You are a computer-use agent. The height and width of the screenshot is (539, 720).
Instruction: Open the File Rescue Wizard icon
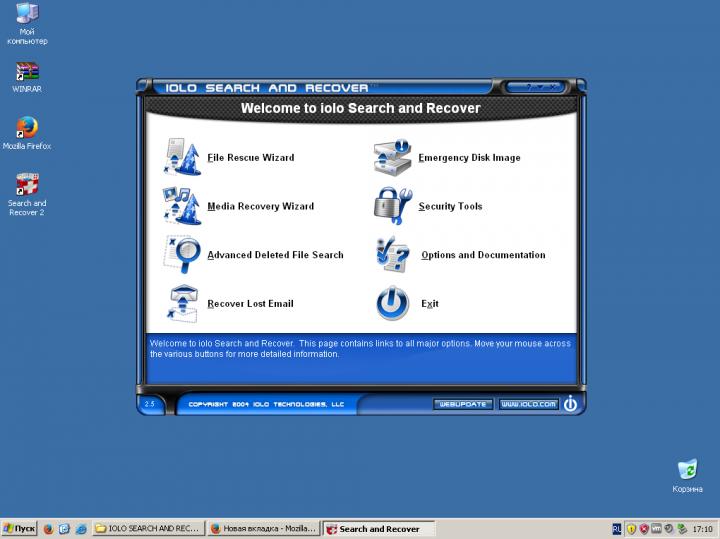[181, 157]
